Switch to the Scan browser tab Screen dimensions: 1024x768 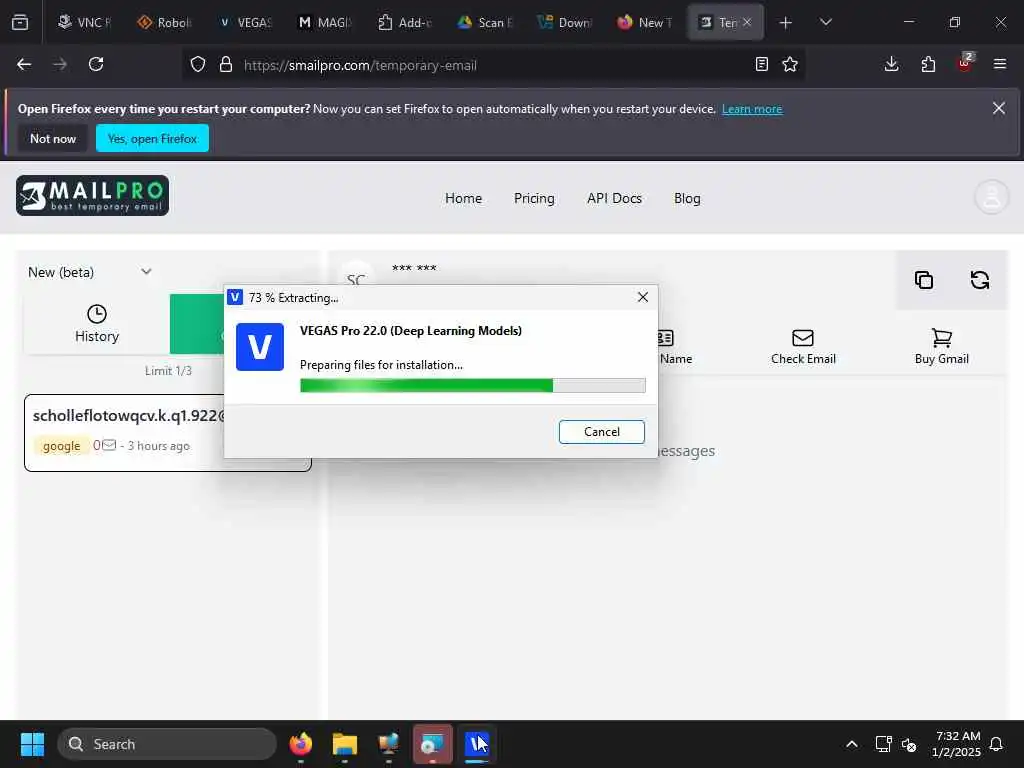485,23
